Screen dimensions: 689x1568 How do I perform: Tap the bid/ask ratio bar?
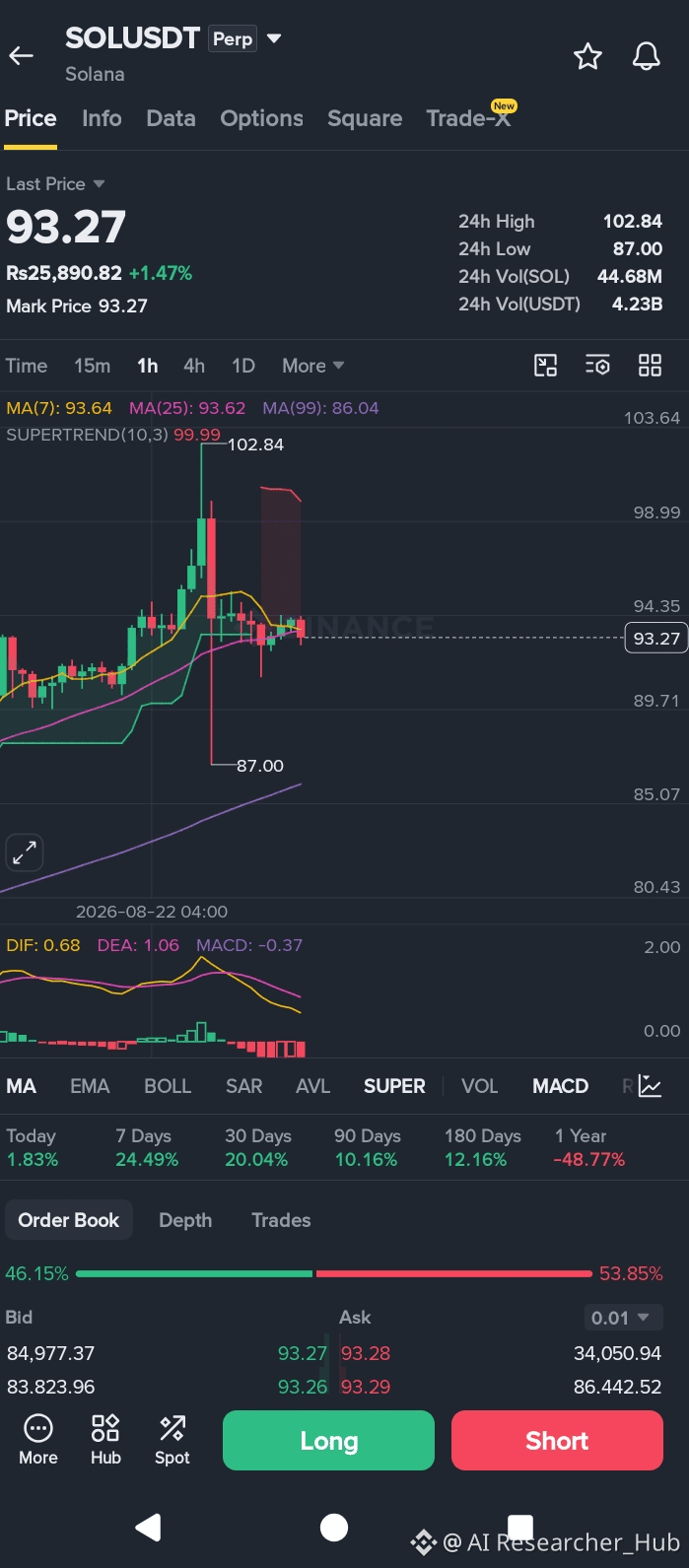334,1273
